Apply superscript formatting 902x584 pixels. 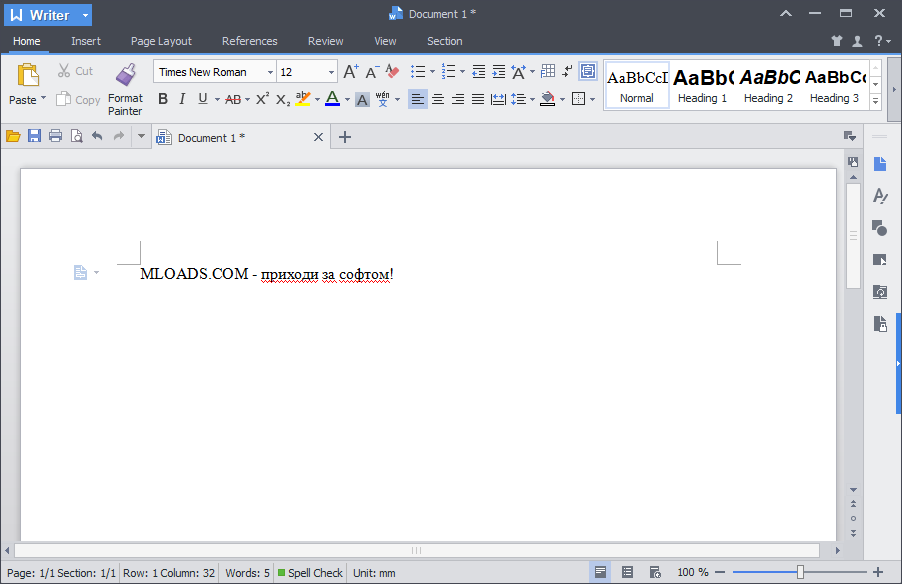click(262, 99)
